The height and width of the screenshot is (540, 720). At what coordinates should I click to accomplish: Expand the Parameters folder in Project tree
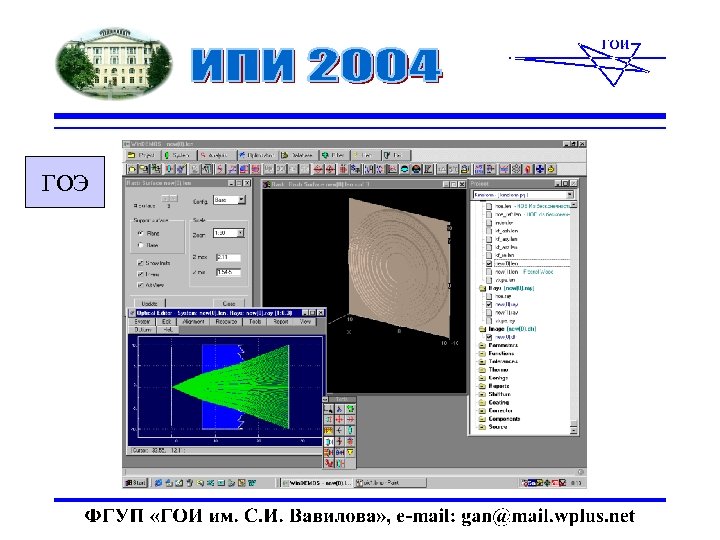click(482, 345)
